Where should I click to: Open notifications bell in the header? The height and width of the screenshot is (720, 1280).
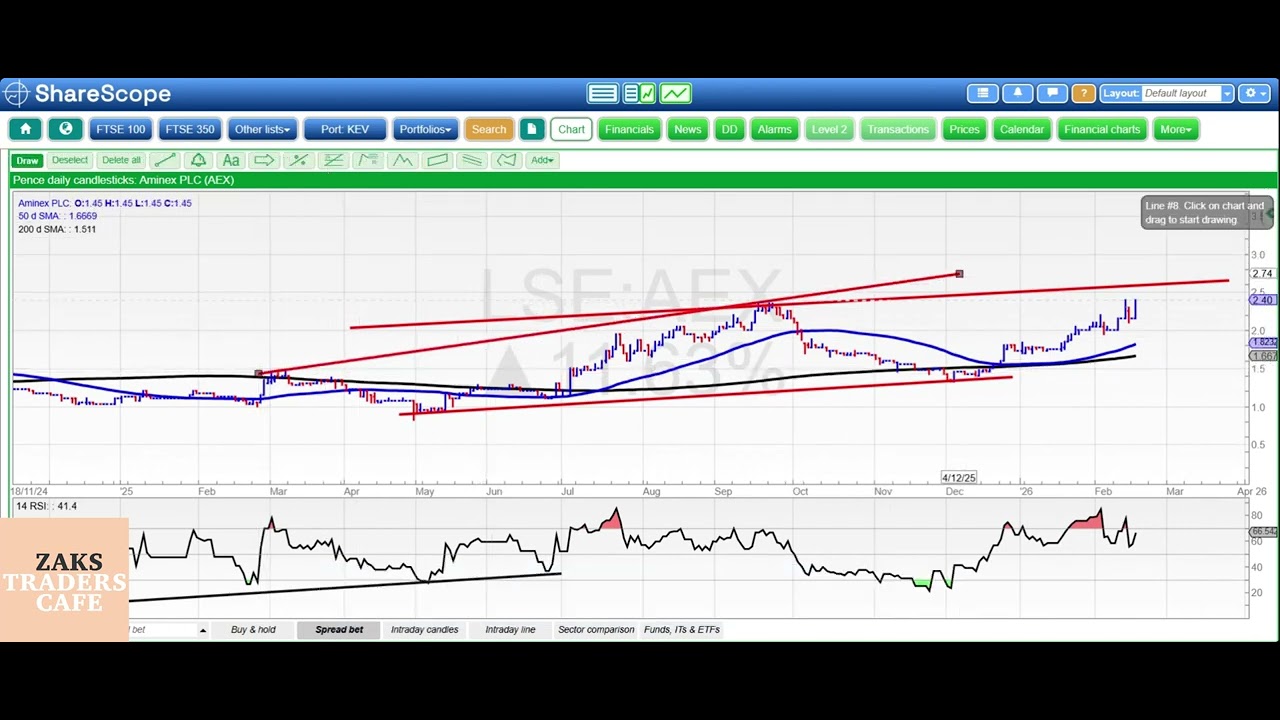tap(1017, 93)
